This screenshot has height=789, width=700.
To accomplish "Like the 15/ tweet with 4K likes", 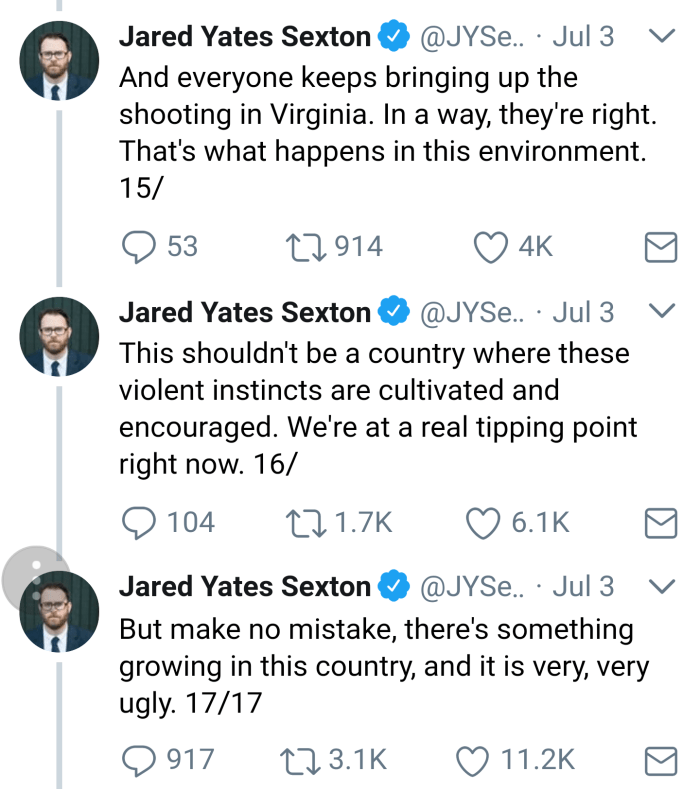I will pyautogui.click(x=490, y=246).
